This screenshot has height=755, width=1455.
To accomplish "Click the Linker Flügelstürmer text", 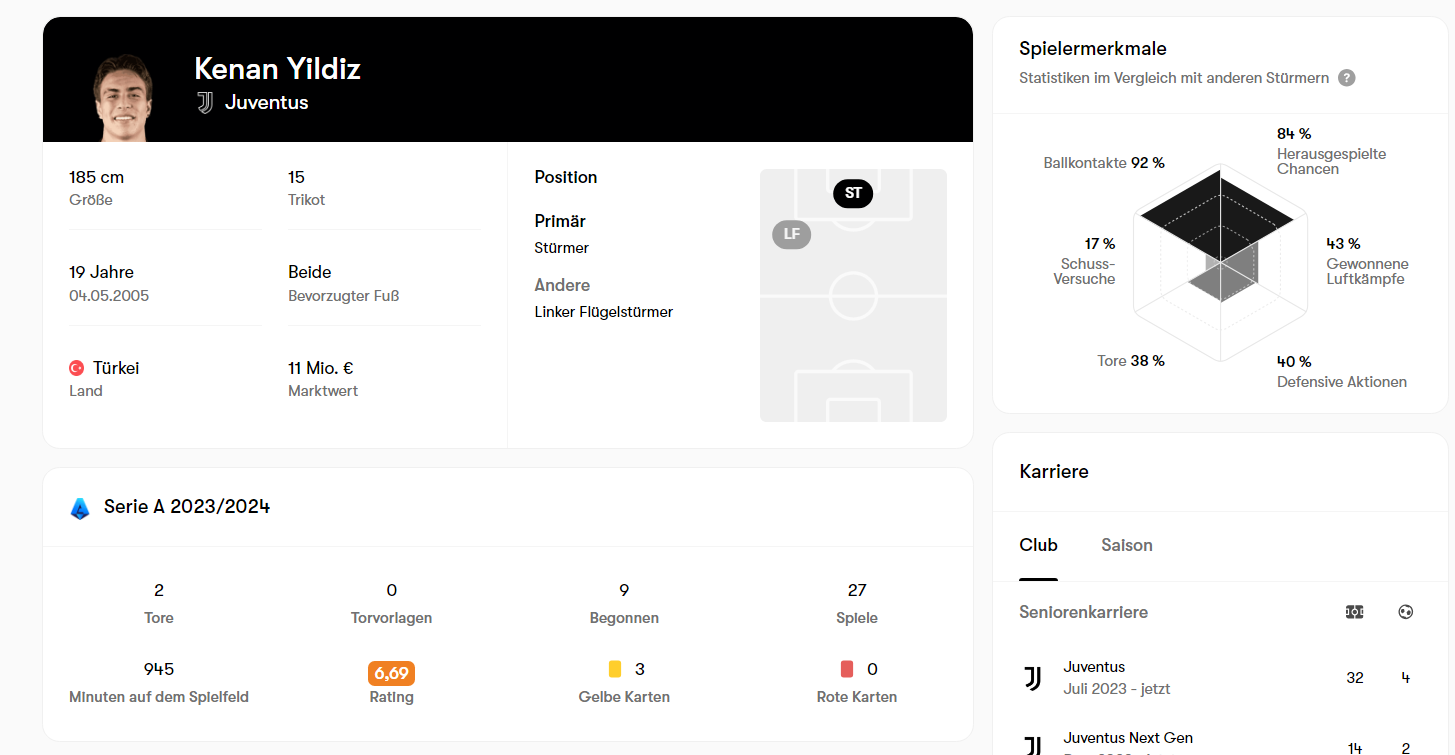I will click(604, 312).
